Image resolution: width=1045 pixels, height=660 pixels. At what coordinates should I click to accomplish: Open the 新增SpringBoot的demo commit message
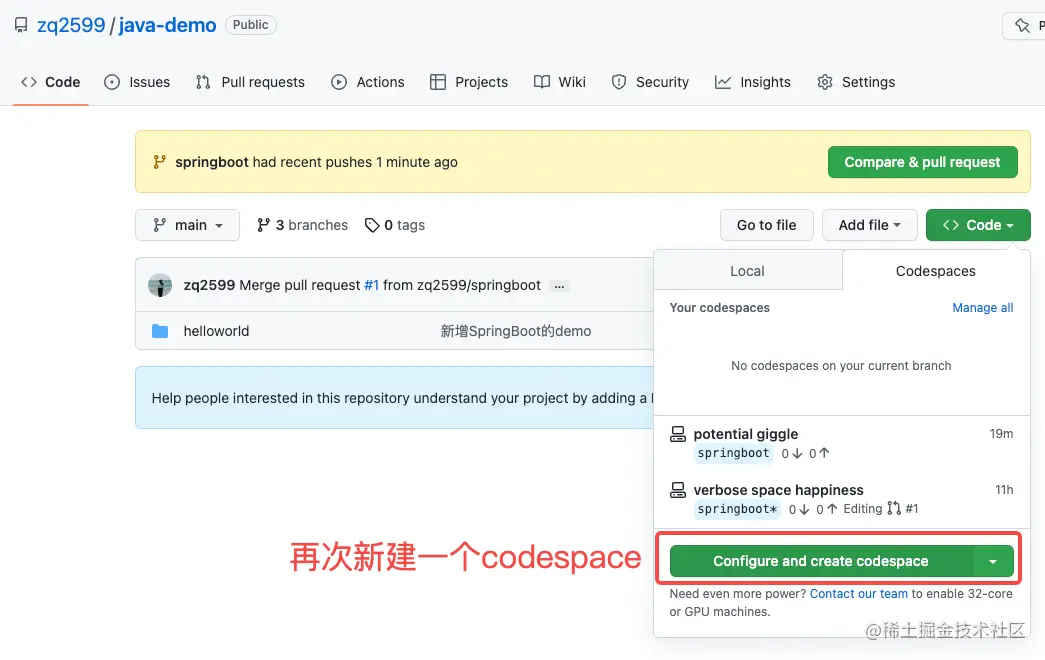click(516, 331)
